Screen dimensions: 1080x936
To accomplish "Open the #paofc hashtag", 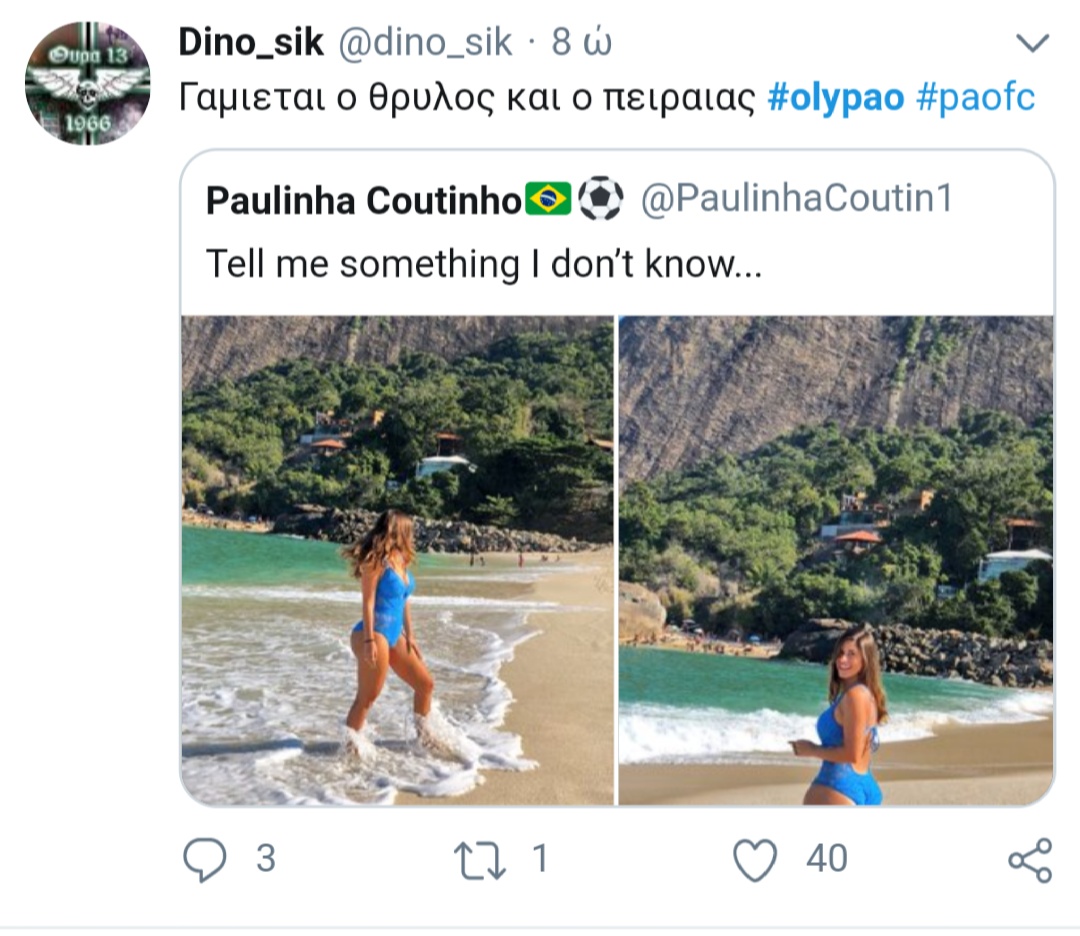I will click(x=975, y=97).
